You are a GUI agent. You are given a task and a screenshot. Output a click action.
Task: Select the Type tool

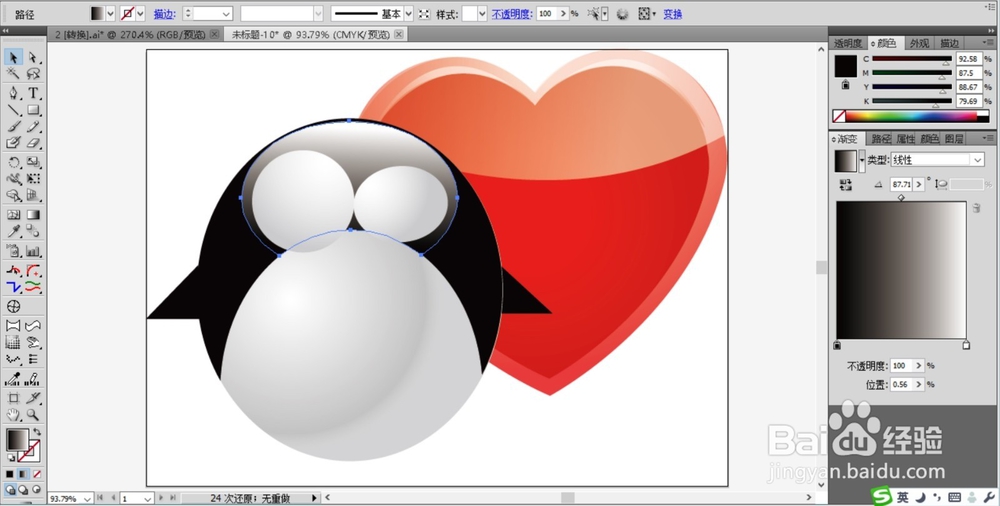coord(33,93)
